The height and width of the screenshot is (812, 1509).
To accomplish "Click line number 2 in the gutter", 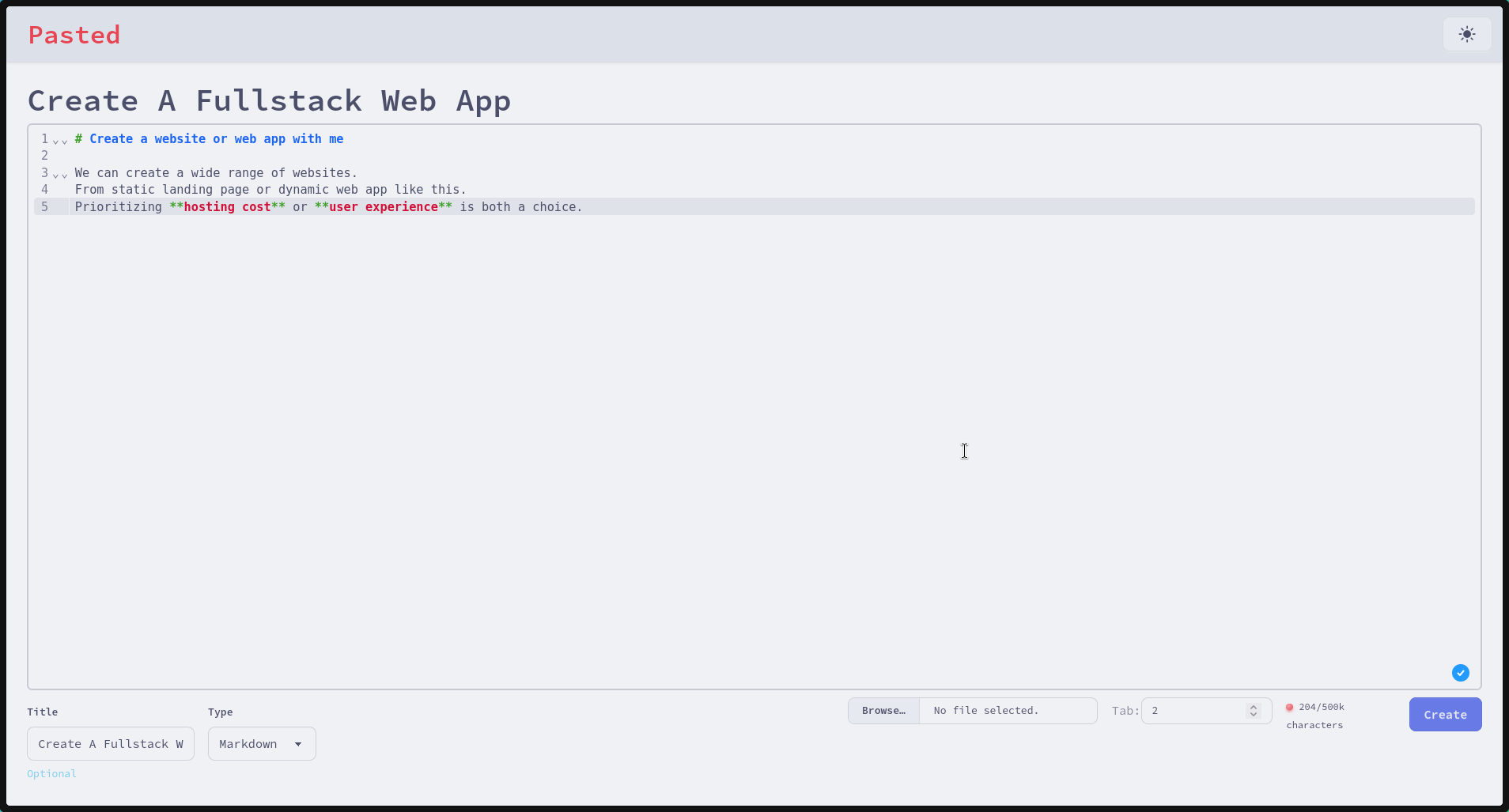I will point(45,156).
